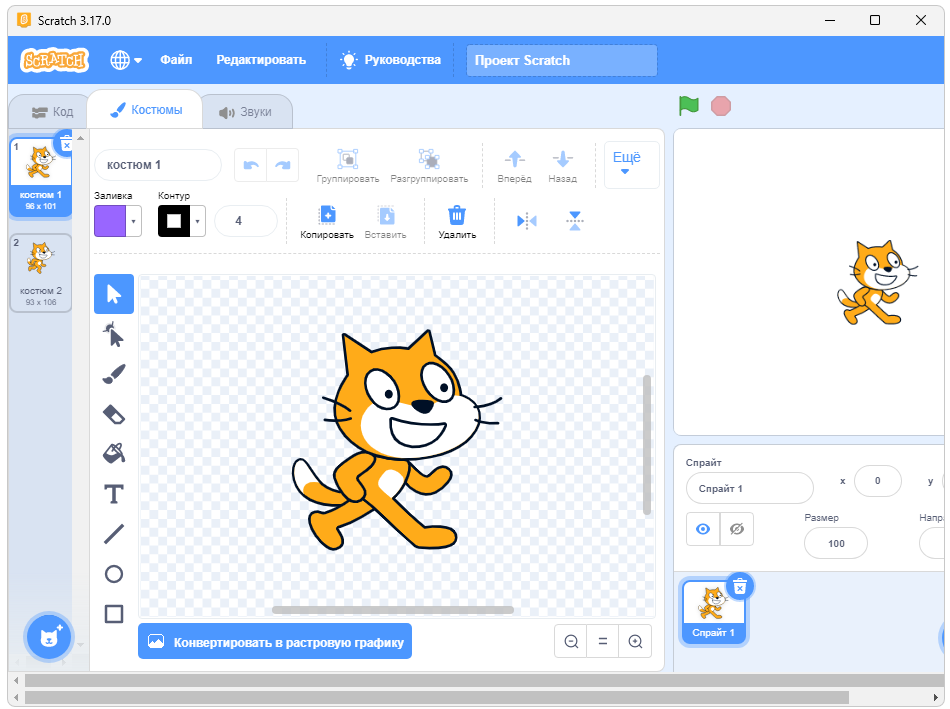950x709 pixels.
Task: Hide the sprite with crossed-eye icon
Action: 737,529
